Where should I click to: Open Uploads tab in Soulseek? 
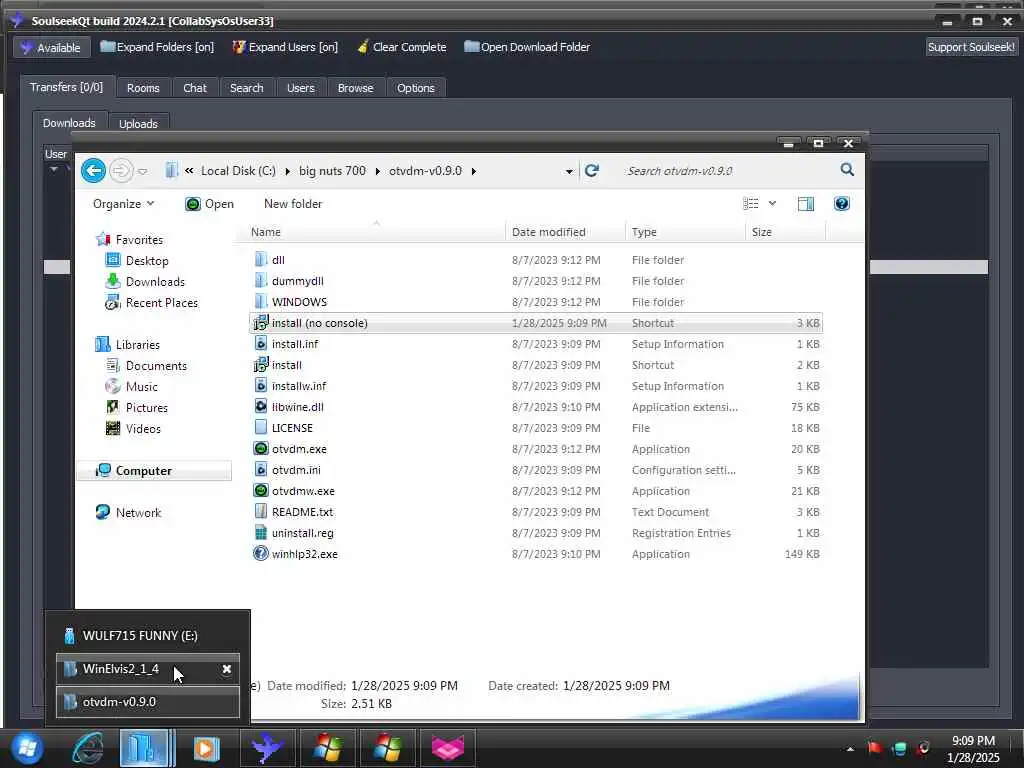[x=138, y=123]
